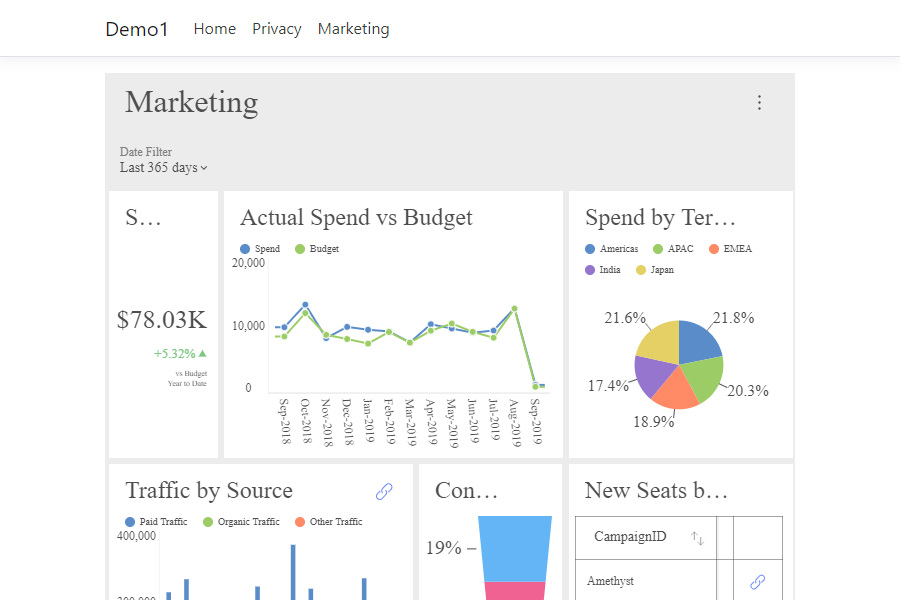Click the India legend marker in Spend by Territory

[x=591, y=269]
